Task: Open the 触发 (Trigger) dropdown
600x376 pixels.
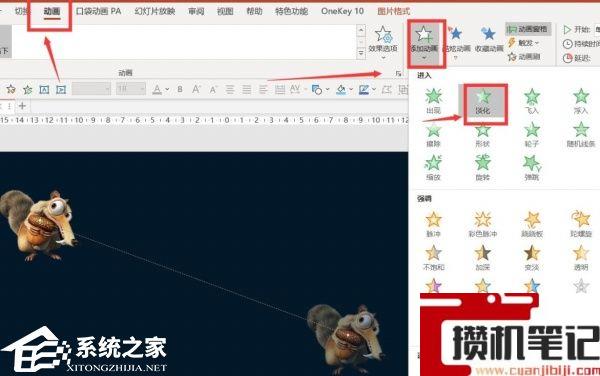Action: [524, 43]
